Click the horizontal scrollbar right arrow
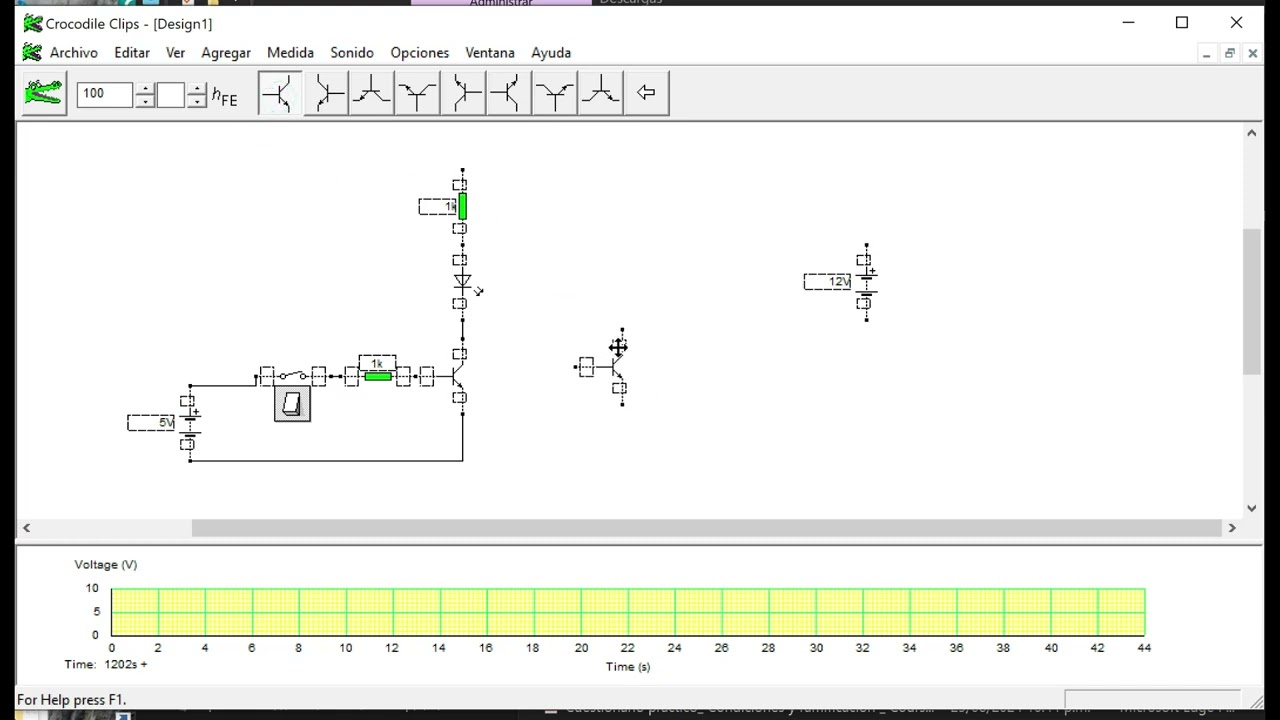 tap(1232, 528)
